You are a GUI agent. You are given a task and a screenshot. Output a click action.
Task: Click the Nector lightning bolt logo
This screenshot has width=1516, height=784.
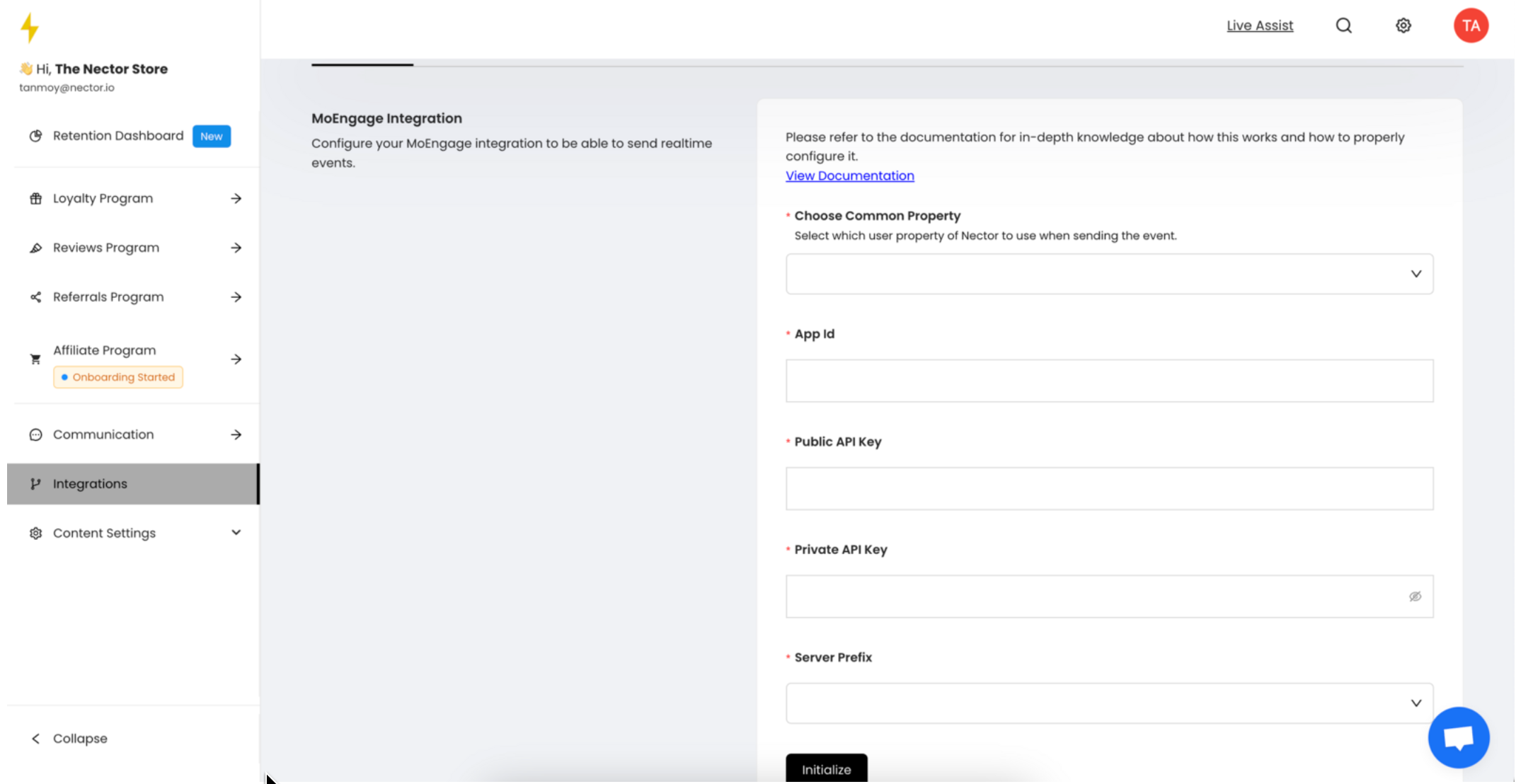(x=30, y=28)
